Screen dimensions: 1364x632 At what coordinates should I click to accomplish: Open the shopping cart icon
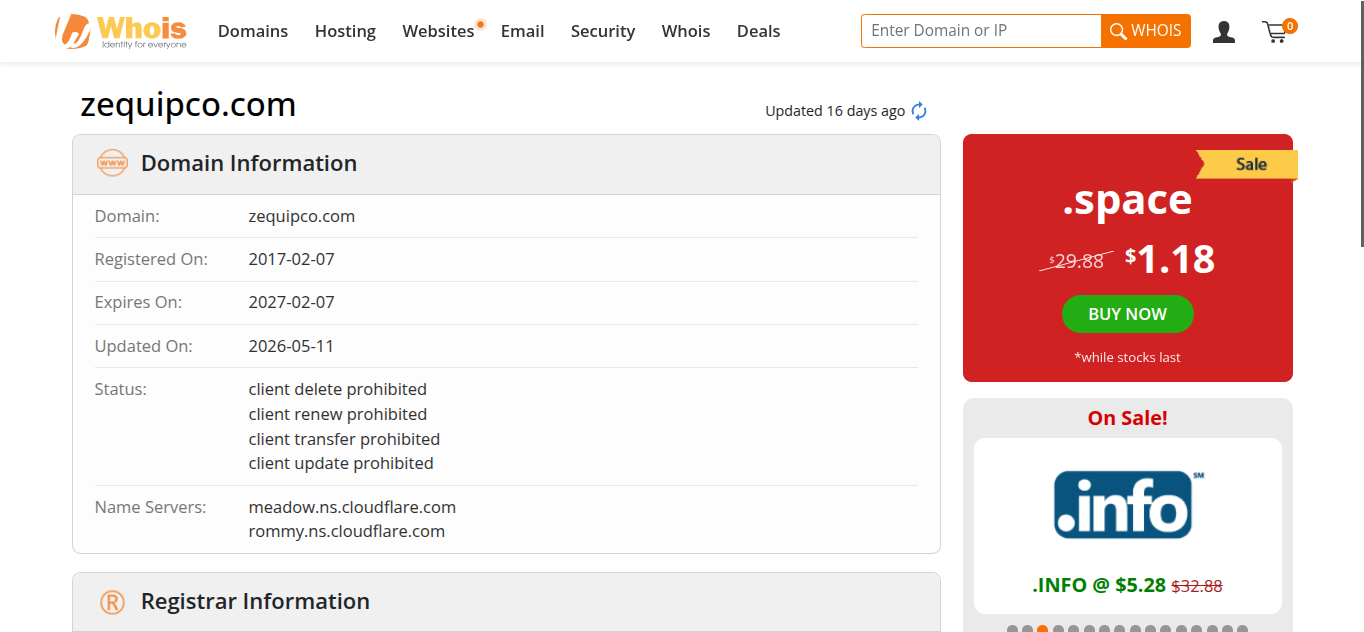[x=1278, y=31]
